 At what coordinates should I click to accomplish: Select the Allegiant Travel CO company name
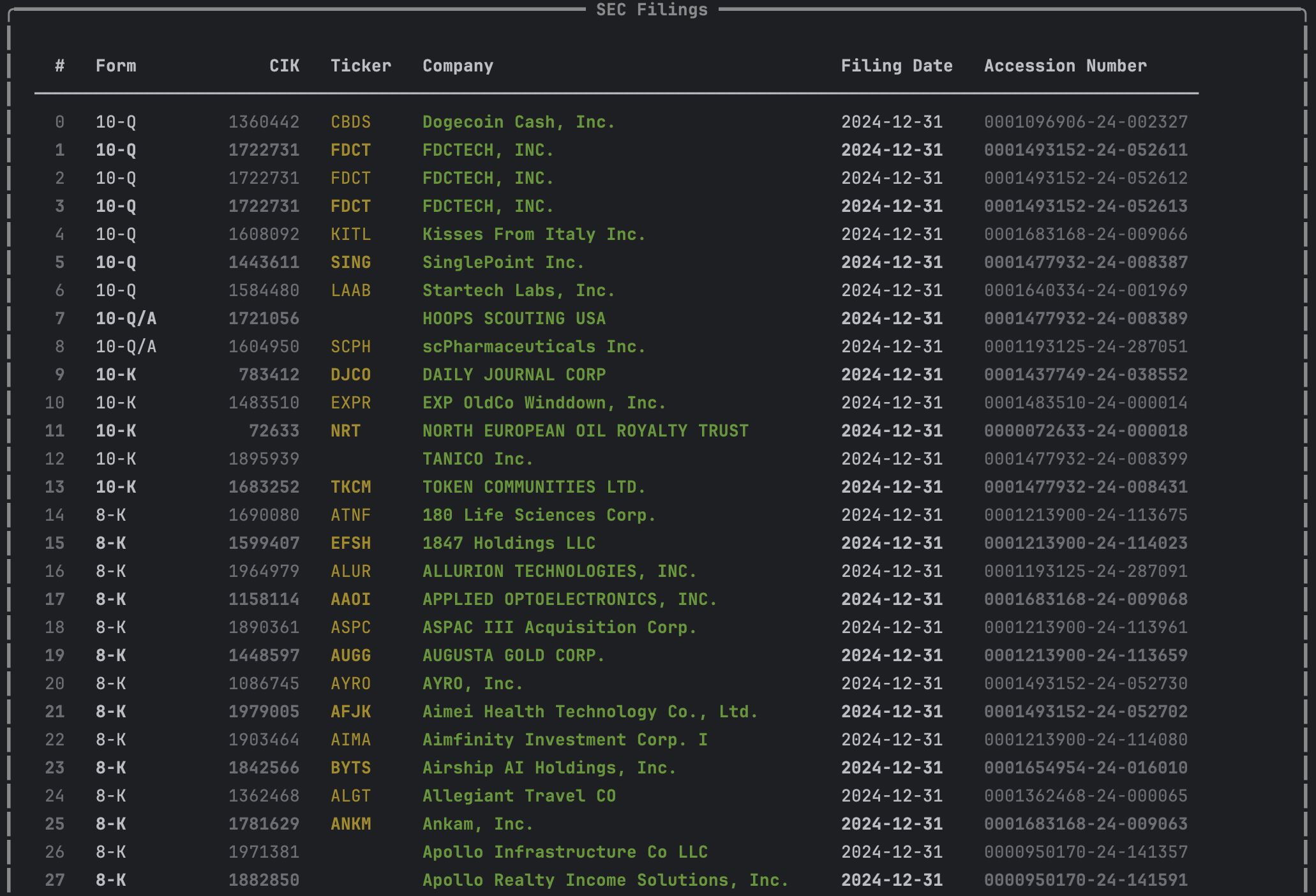[519, 796]
